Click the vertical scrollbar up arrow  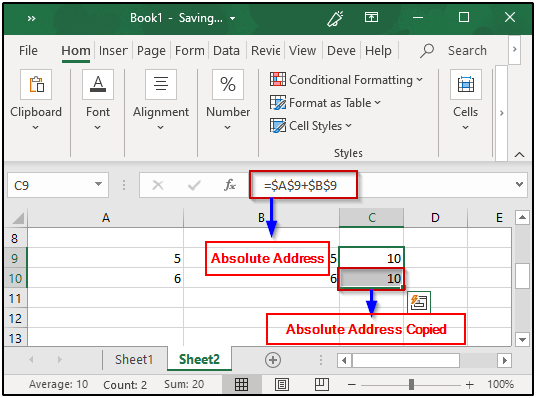coord(522,217)
